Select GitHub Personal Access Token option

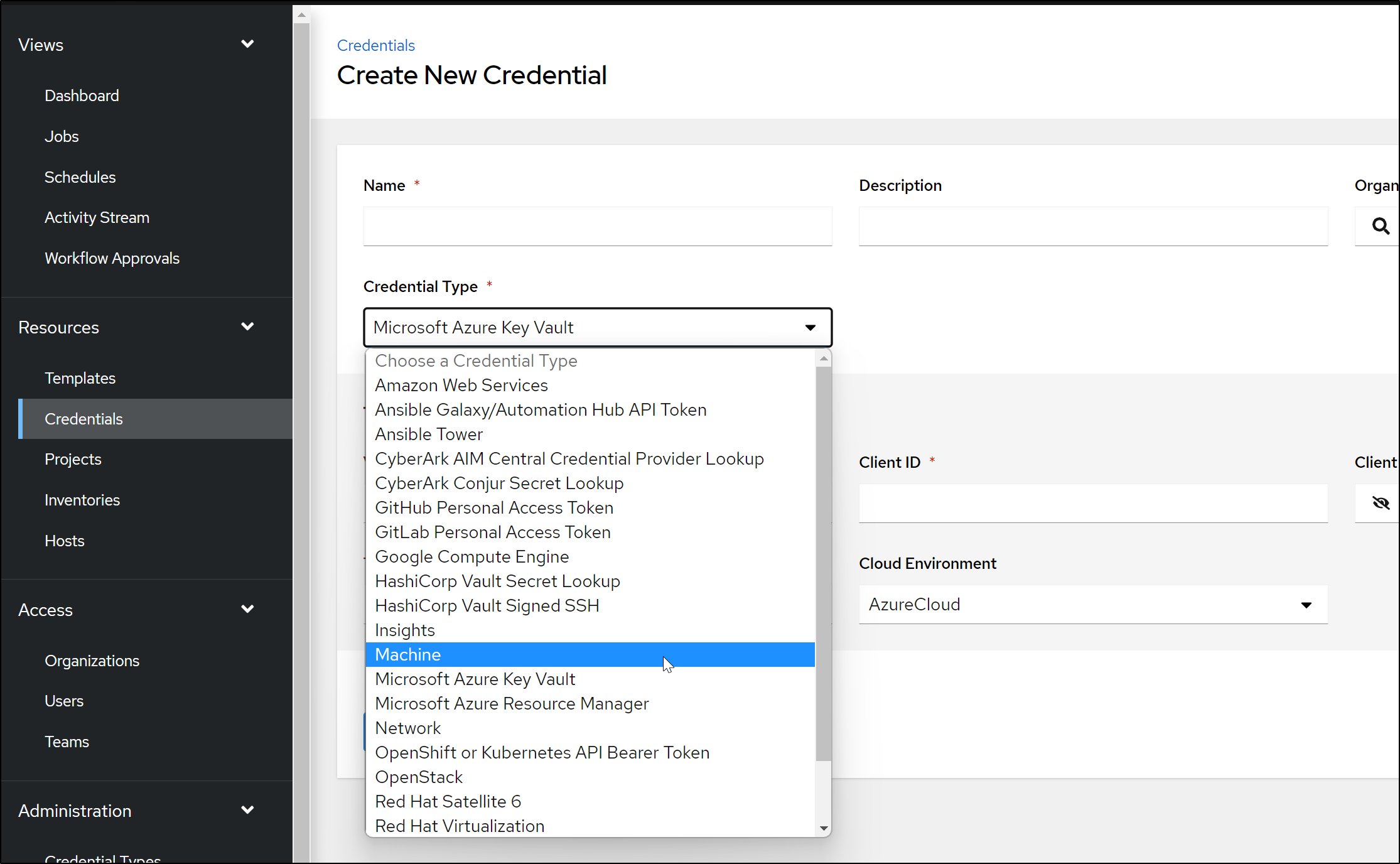click(x=590, y=507)
